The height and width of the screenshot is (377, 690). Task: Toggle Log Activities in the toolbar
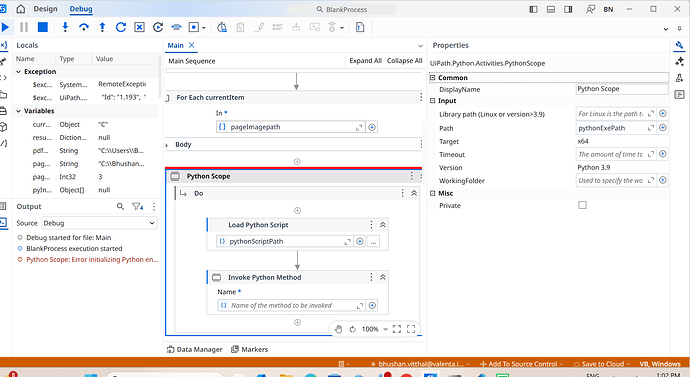[x=278, y=27]
